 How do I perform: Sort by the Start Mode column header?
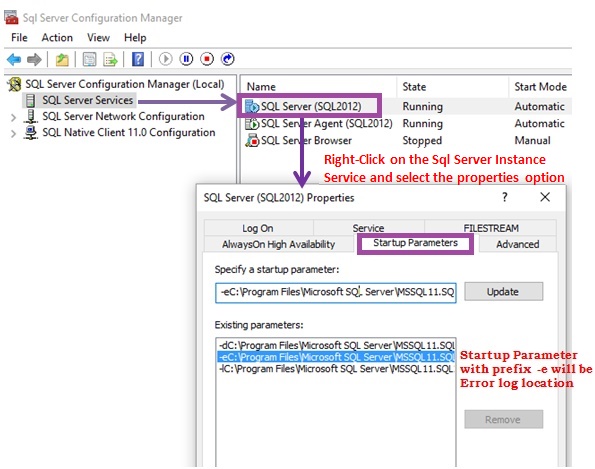[x=540, y=87]
